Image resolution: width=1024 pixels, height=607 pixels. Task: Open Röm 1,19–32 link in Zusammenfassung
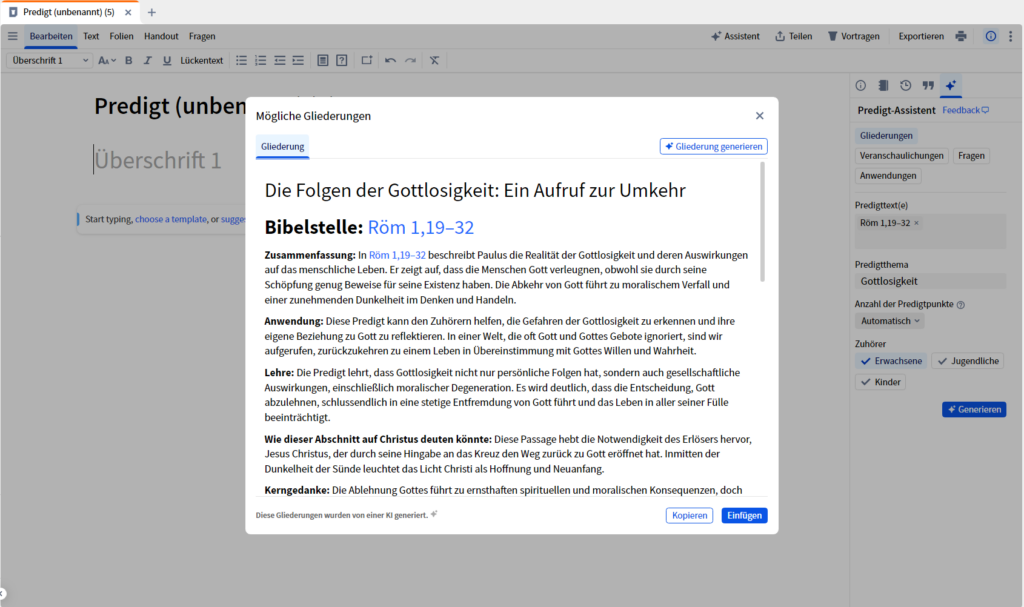click(397, 255)
